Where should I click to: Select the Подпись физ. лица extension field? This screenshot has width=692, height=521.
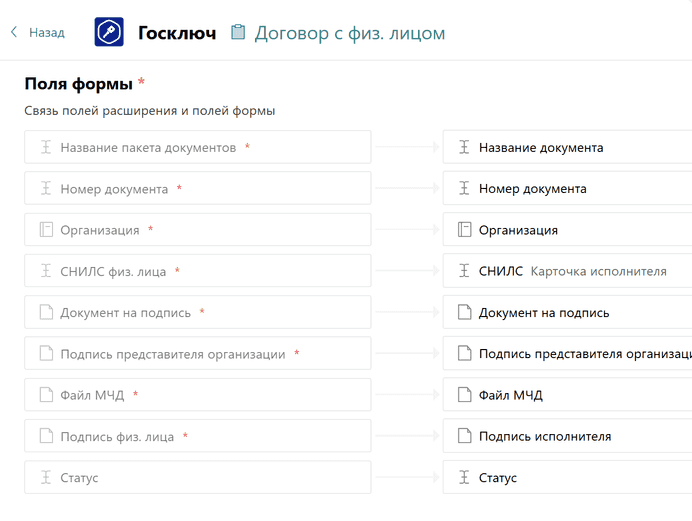pos(198,436)
